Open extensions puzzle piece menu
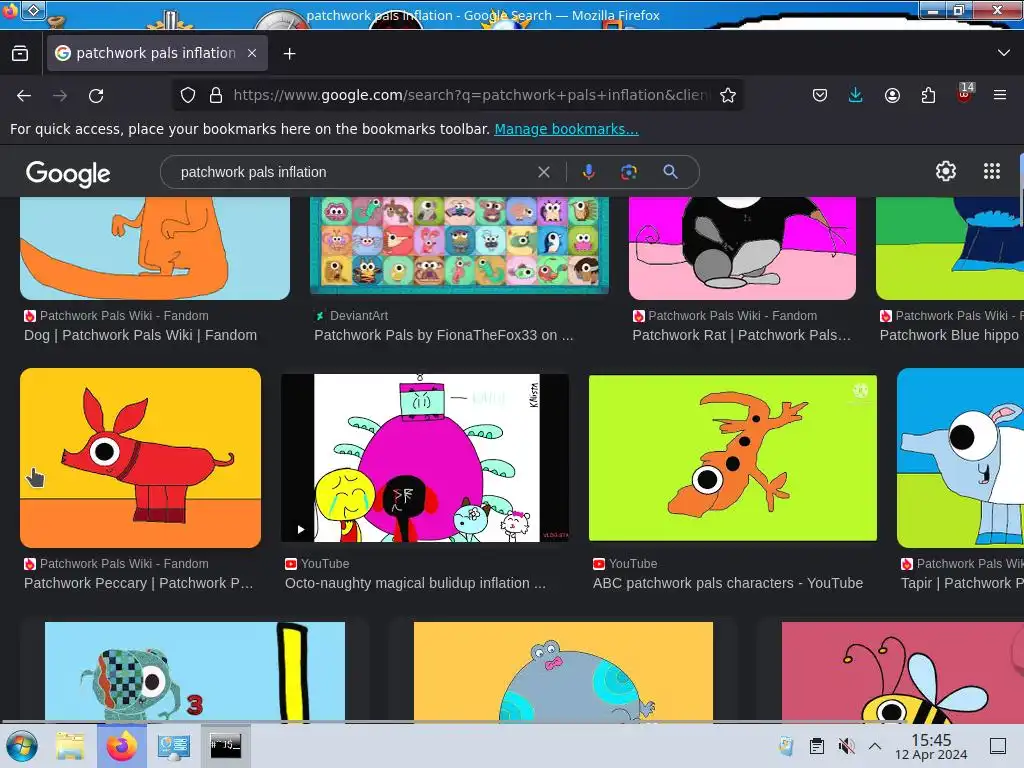The height and width of the screenshot is (768, 1024). coord(928,95)
